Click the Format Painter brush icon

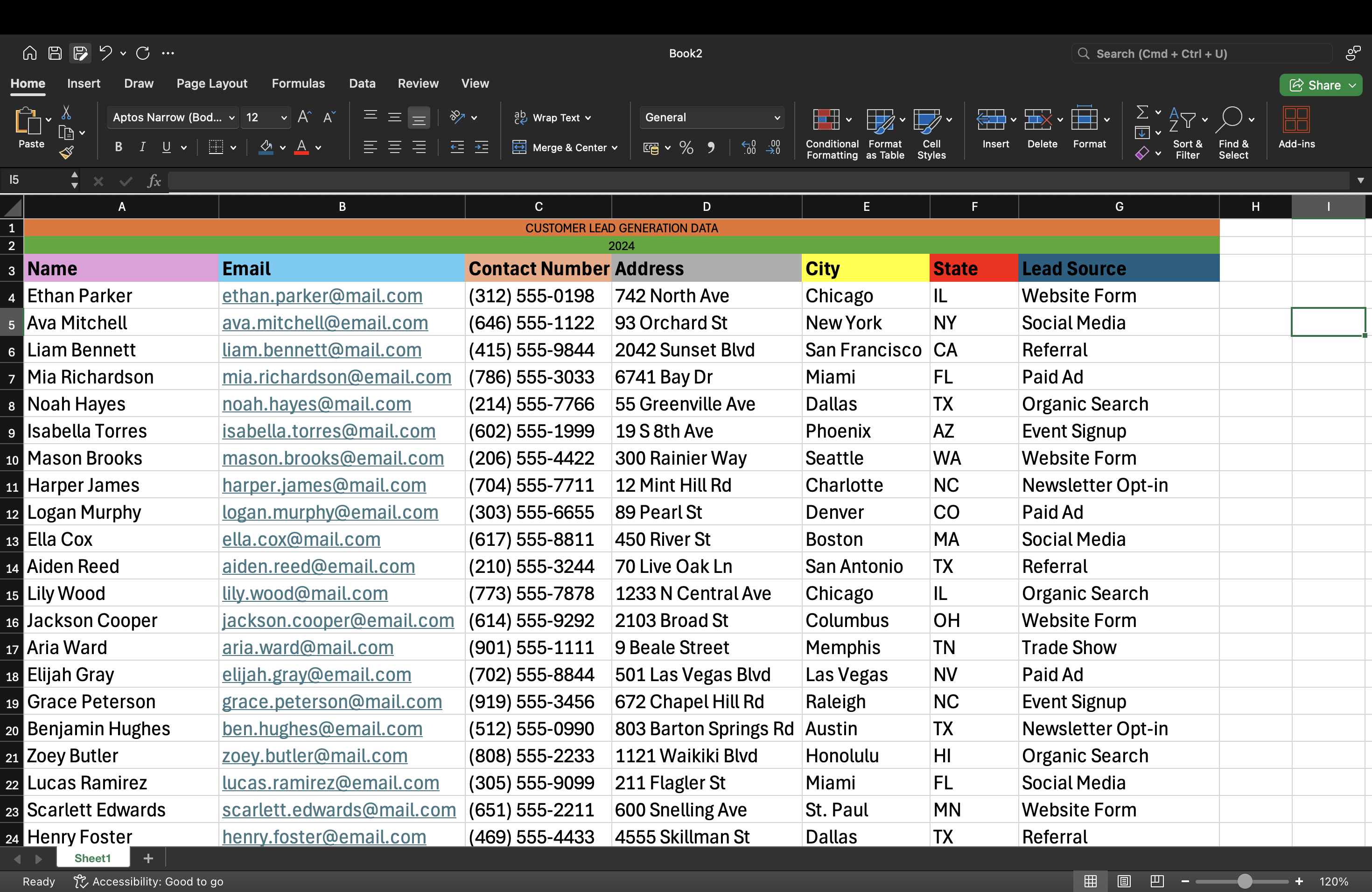click(x=66, y=153)
